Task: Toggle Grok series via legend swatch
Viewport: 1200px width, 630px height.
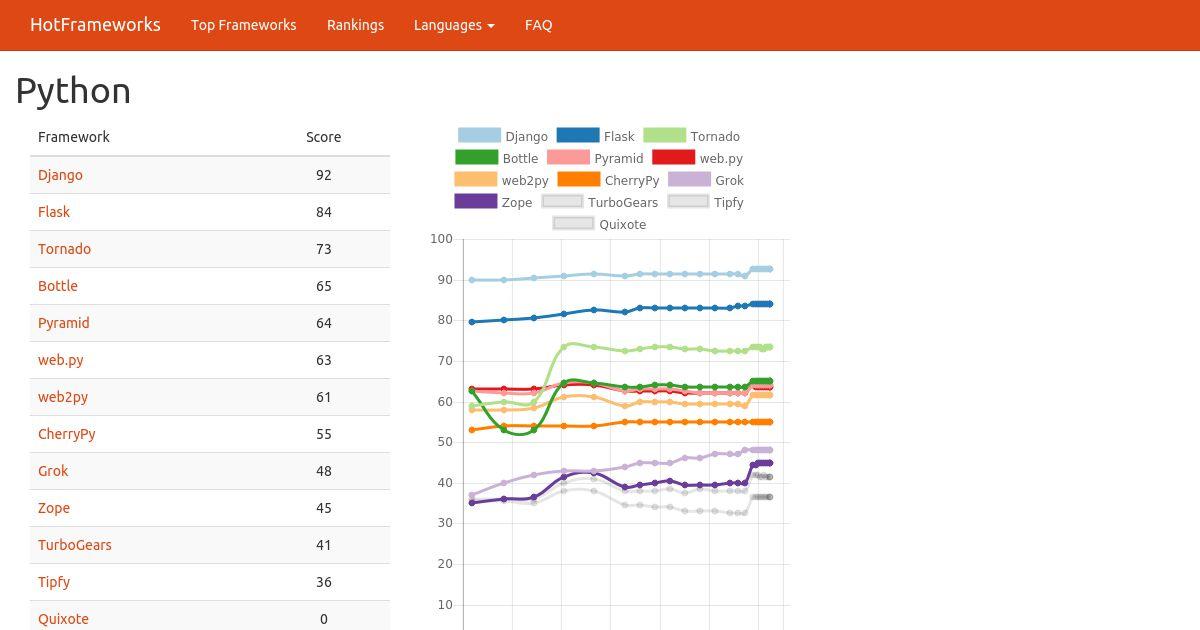Action: click(x=689, y=179)
